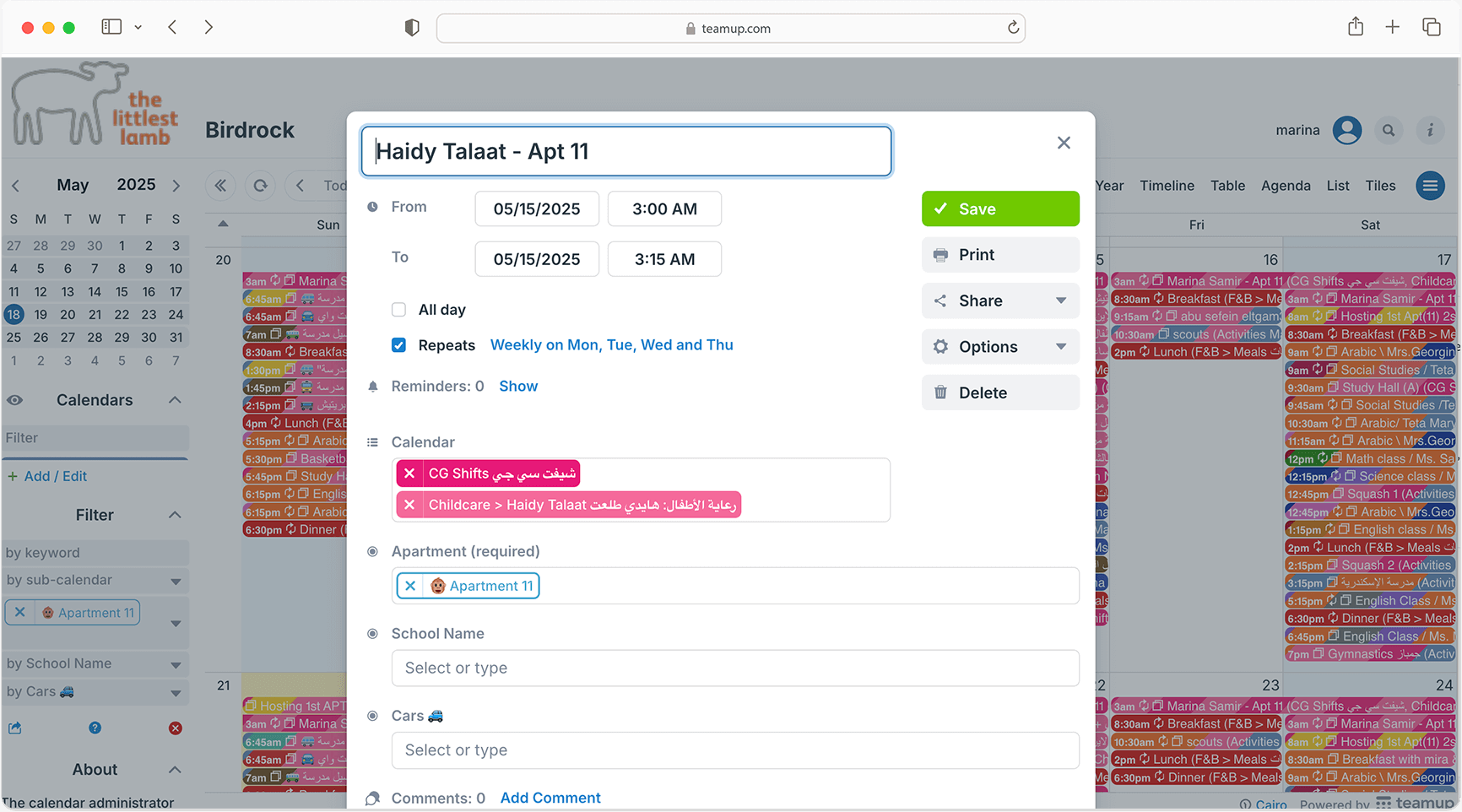Select May 18 in the mini calendar
Viewport: 1462px width, 812px height.
(x=14, y=315)
